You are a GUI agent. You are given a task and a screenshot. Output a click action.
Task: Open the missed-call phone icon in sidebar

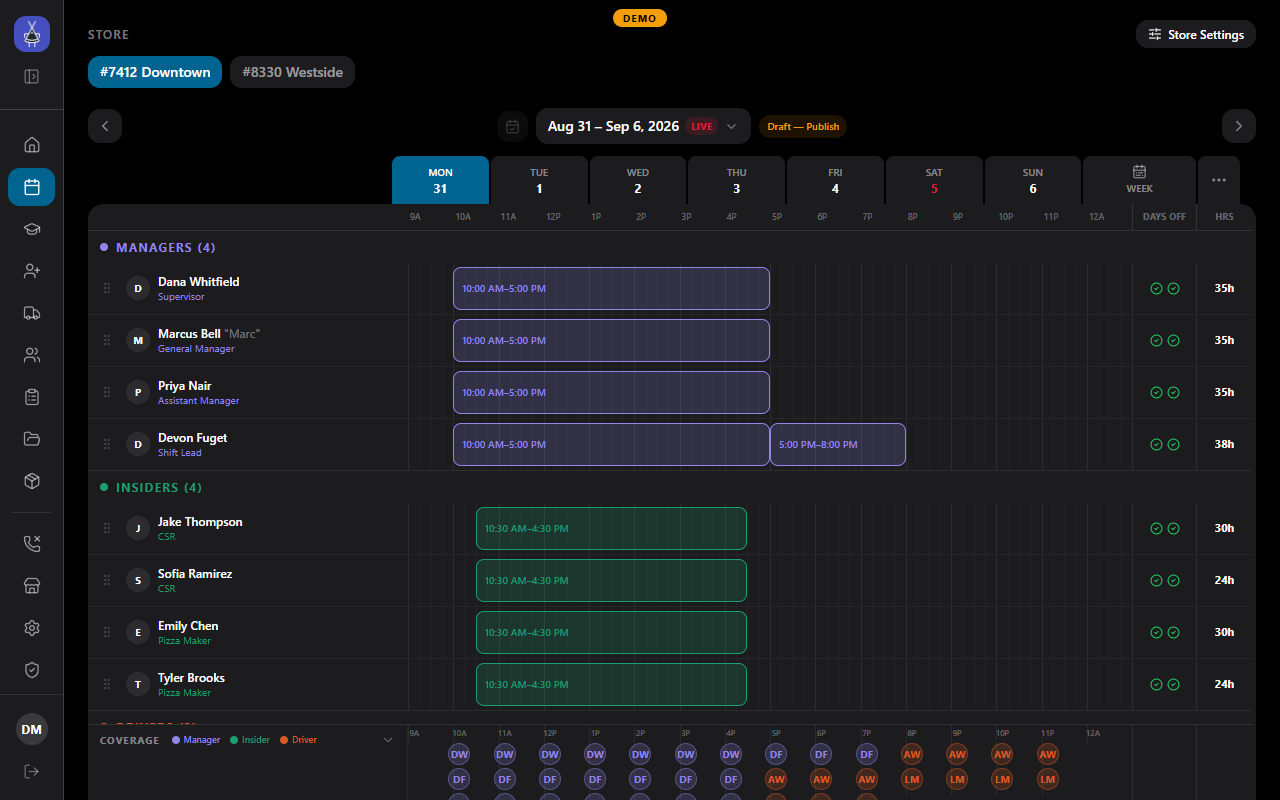click(32, 544)
